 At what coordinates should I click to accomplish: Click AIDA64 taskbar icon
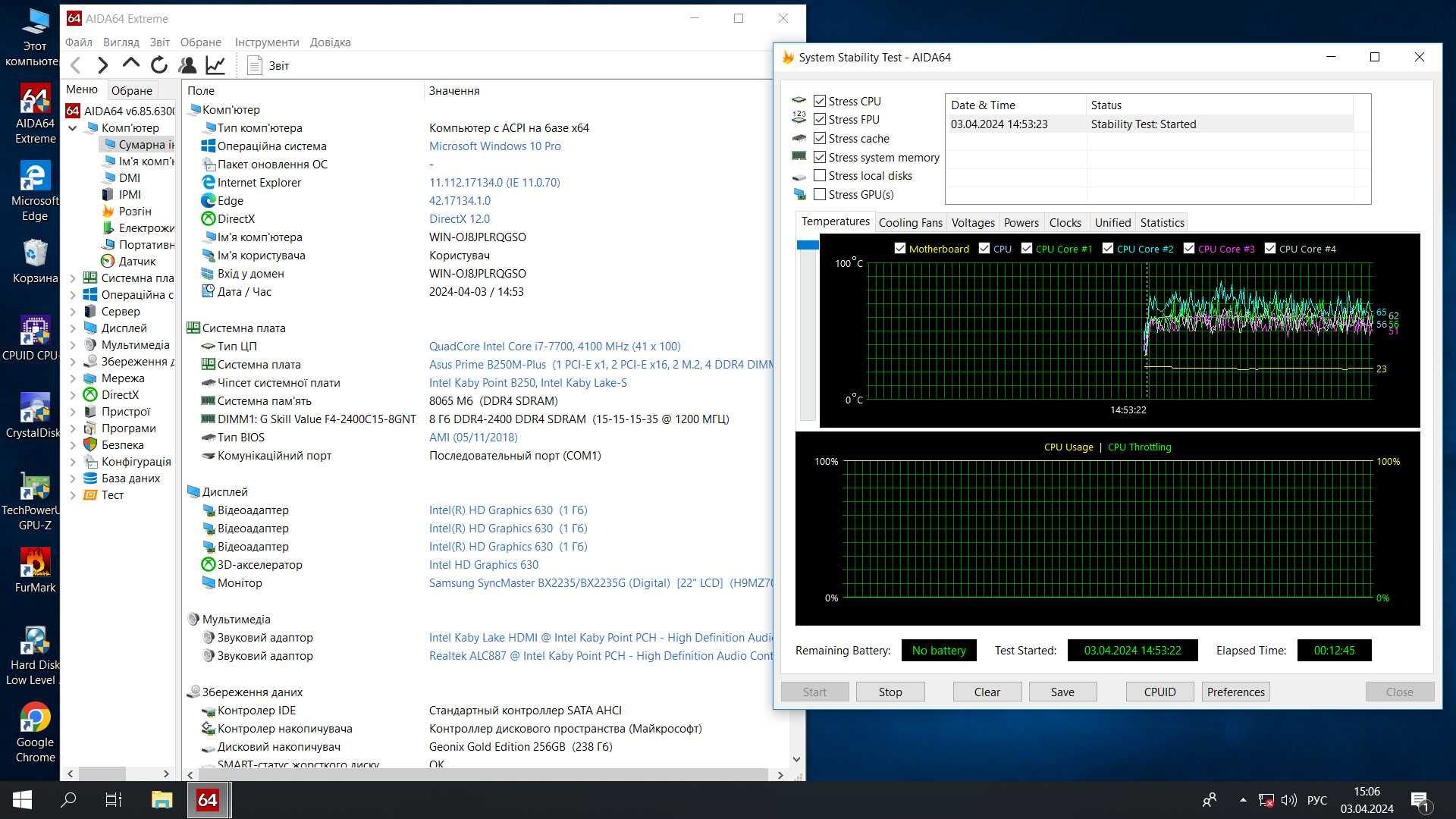coord(208,800)
